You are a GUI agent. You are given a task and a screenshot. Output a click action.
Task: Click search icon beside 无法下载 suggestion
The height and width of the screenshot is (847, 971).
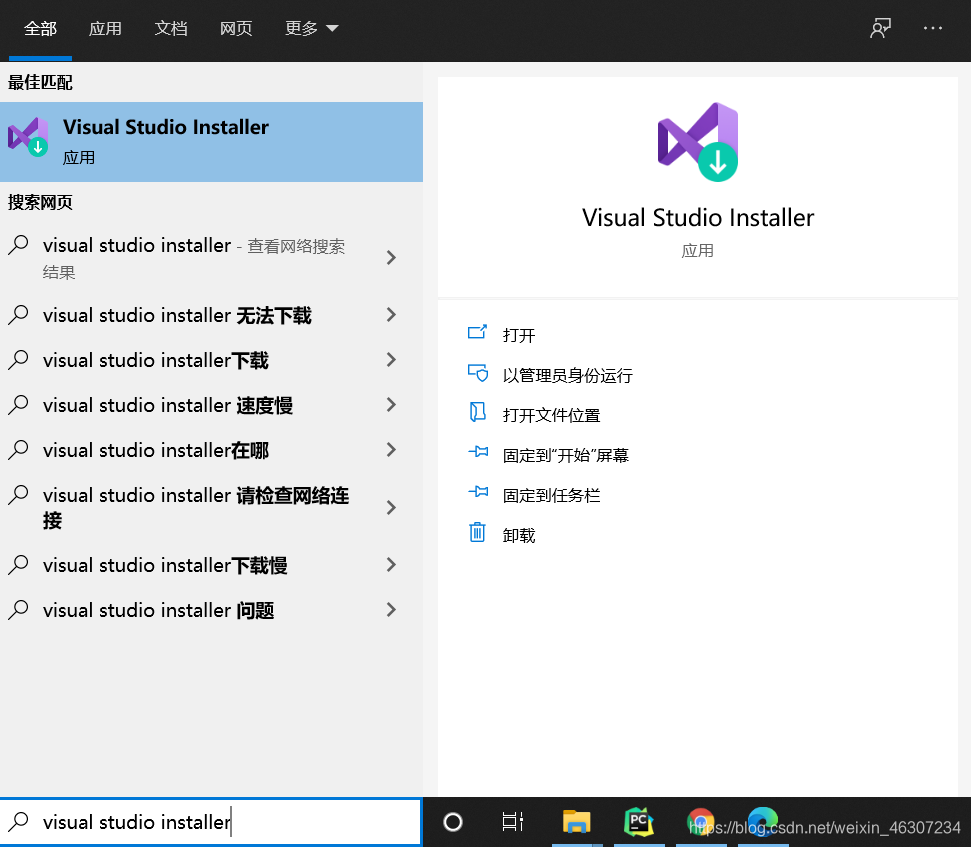coord(18,315)
